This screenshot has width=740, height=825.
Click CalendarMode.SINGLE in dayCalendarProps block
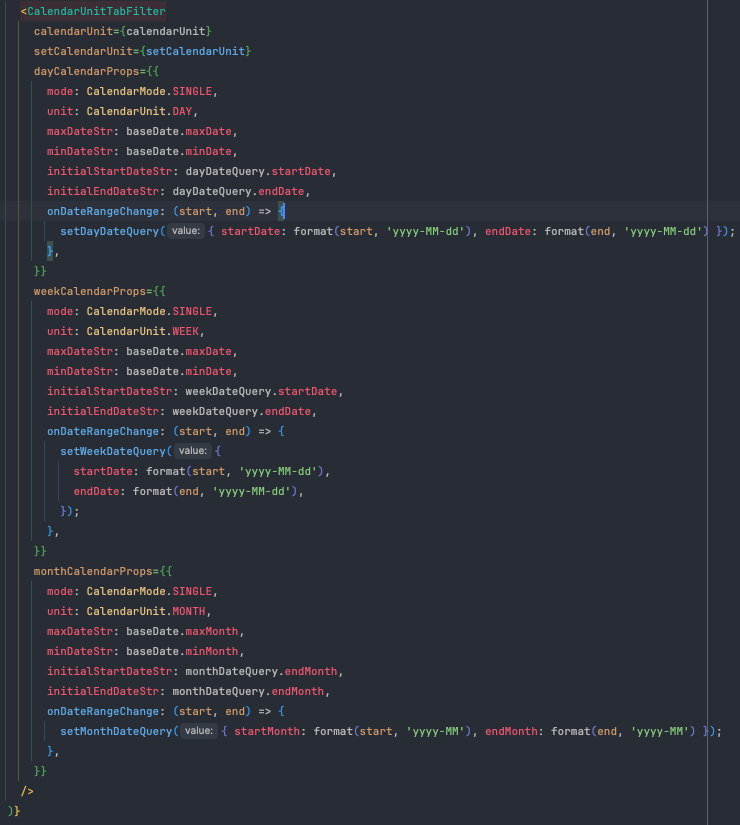(149, 91)
